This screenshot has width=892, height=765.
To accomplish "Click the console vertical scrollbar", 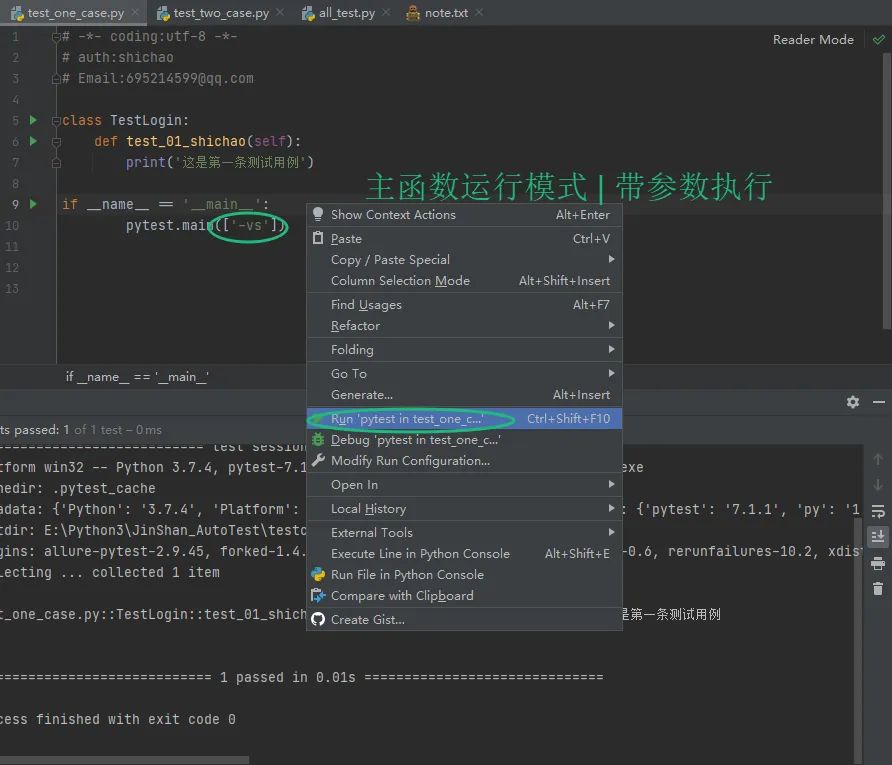I will pyautogui.click(x=857, y=640).
